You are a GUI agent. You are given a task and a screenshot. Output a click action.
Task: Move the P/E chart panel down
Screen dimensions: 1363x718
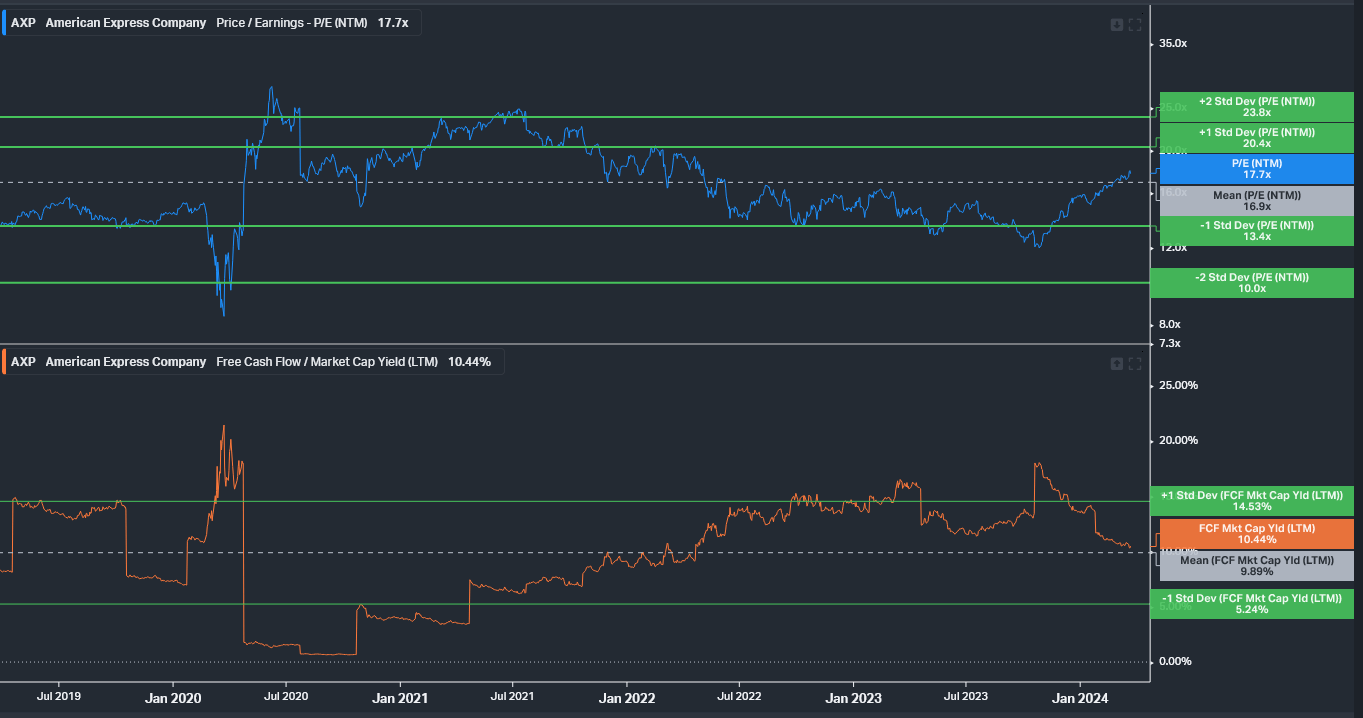pyautogui.click(x=1116, y=23)
